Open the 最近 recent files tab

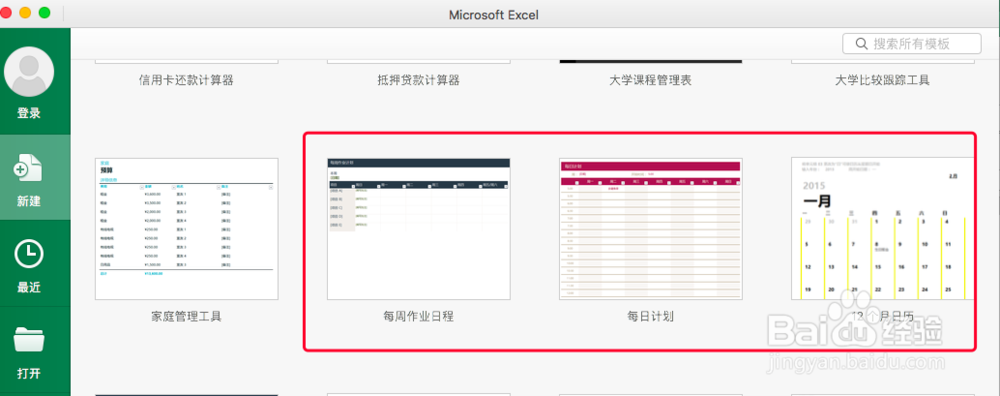point(35,263)
